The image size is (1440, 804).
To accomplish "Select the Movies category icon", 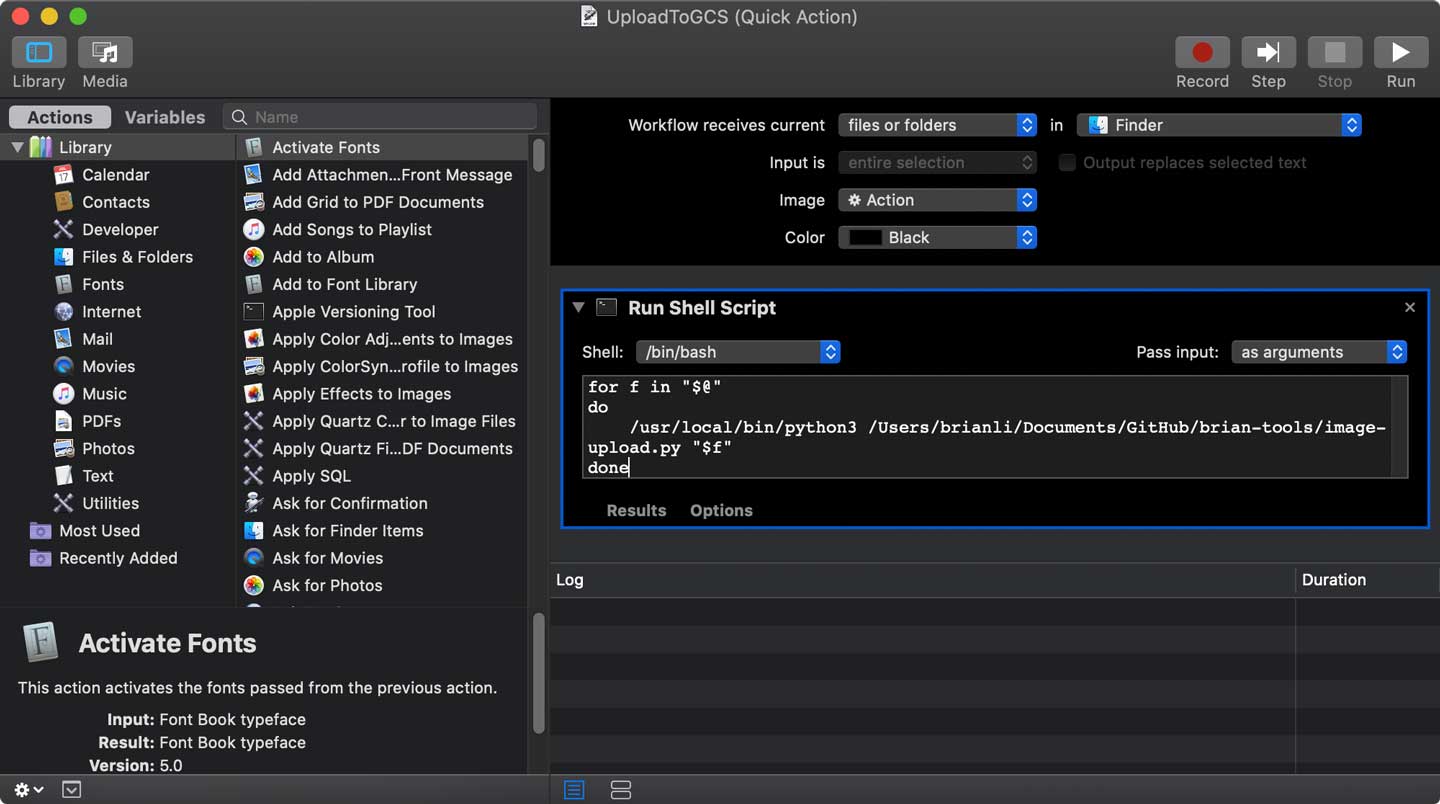I will [64, 366].
